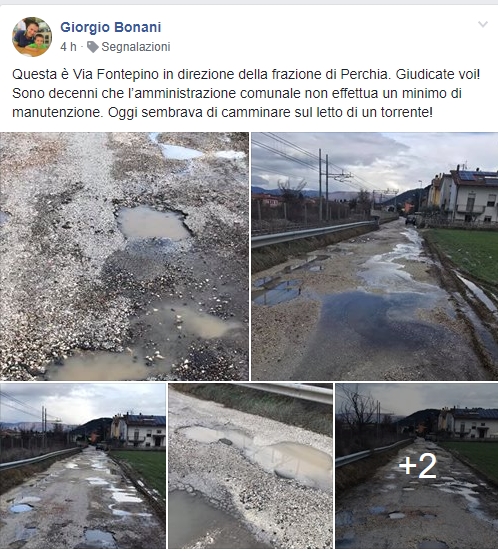Click the post text about Via Fontepino
The height and width of the screenshot is (551, 498).
(246, 93)
